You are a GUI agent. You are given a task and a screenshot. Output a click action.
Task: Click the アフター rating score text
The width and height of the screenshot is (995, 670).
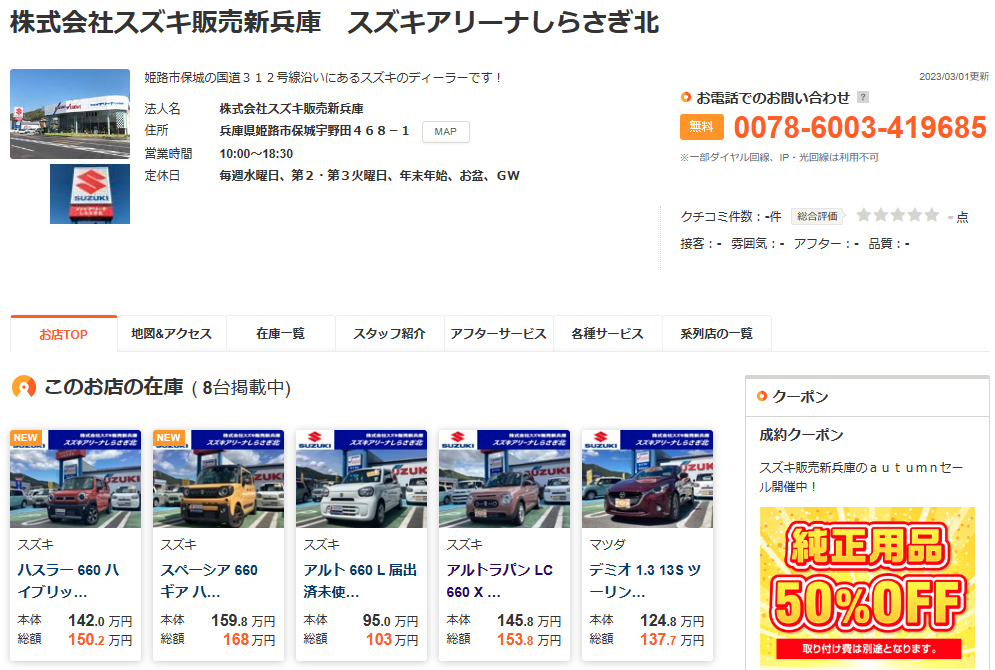point(826,244)
